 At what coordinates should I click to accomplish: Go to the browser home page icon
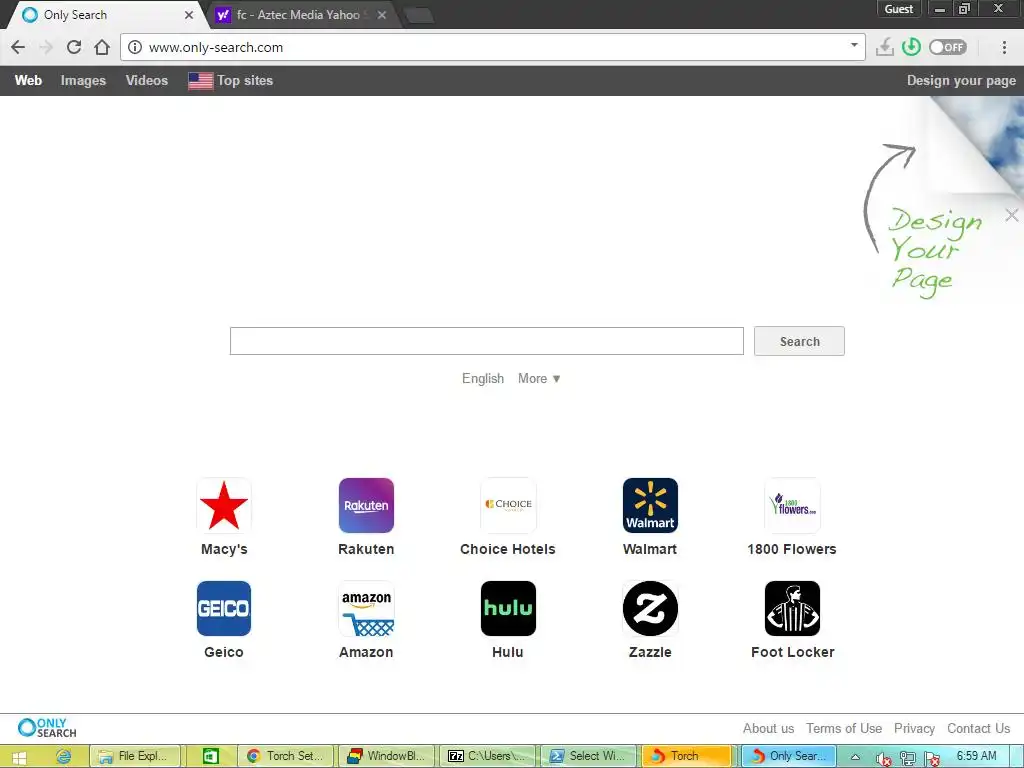tap(102, 47)
